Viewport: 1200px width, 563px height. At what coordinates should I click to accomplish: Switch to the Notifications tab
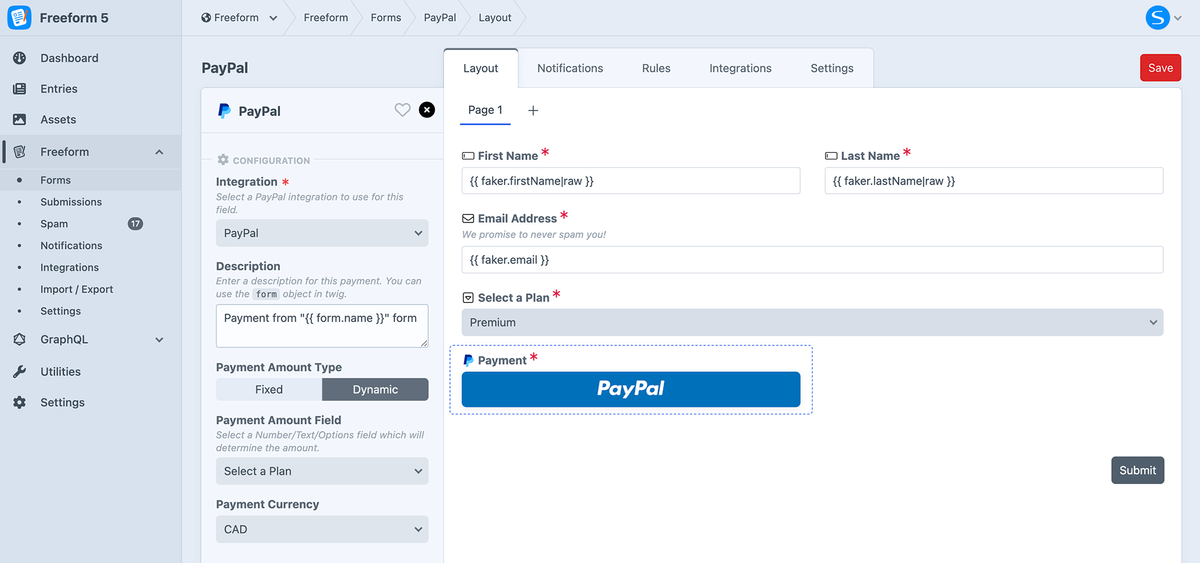(x=570, y=68)
